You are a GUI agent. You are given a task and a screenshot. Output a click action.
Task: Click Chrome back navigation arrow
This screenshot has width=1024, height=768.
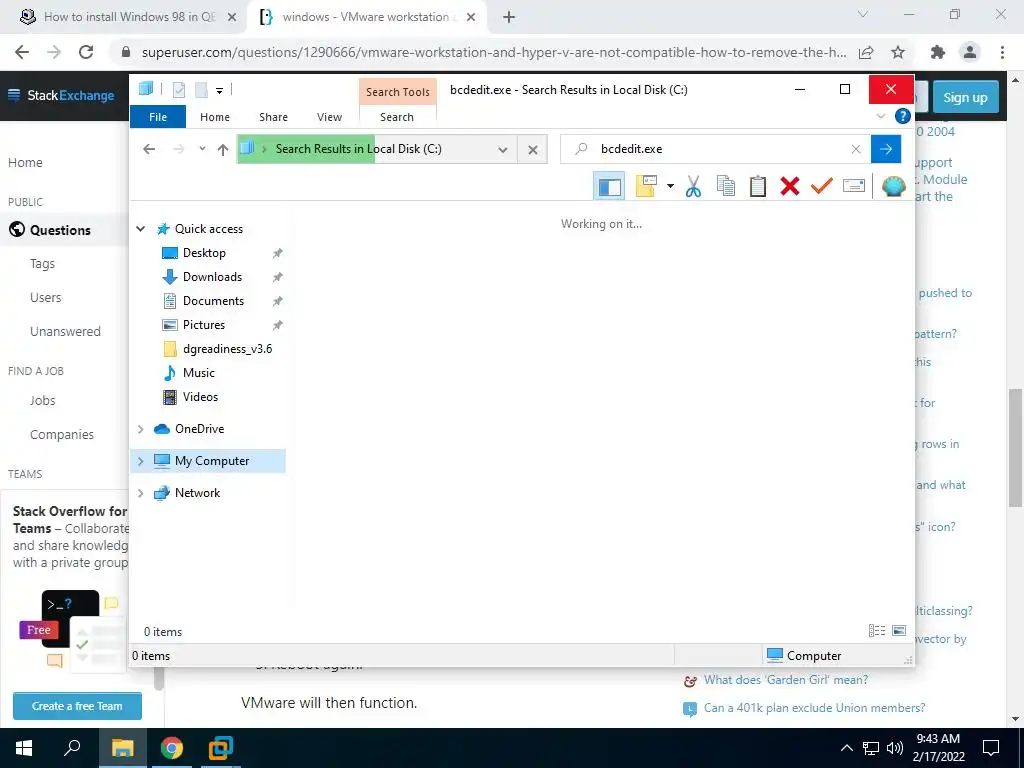click(22, 52)
